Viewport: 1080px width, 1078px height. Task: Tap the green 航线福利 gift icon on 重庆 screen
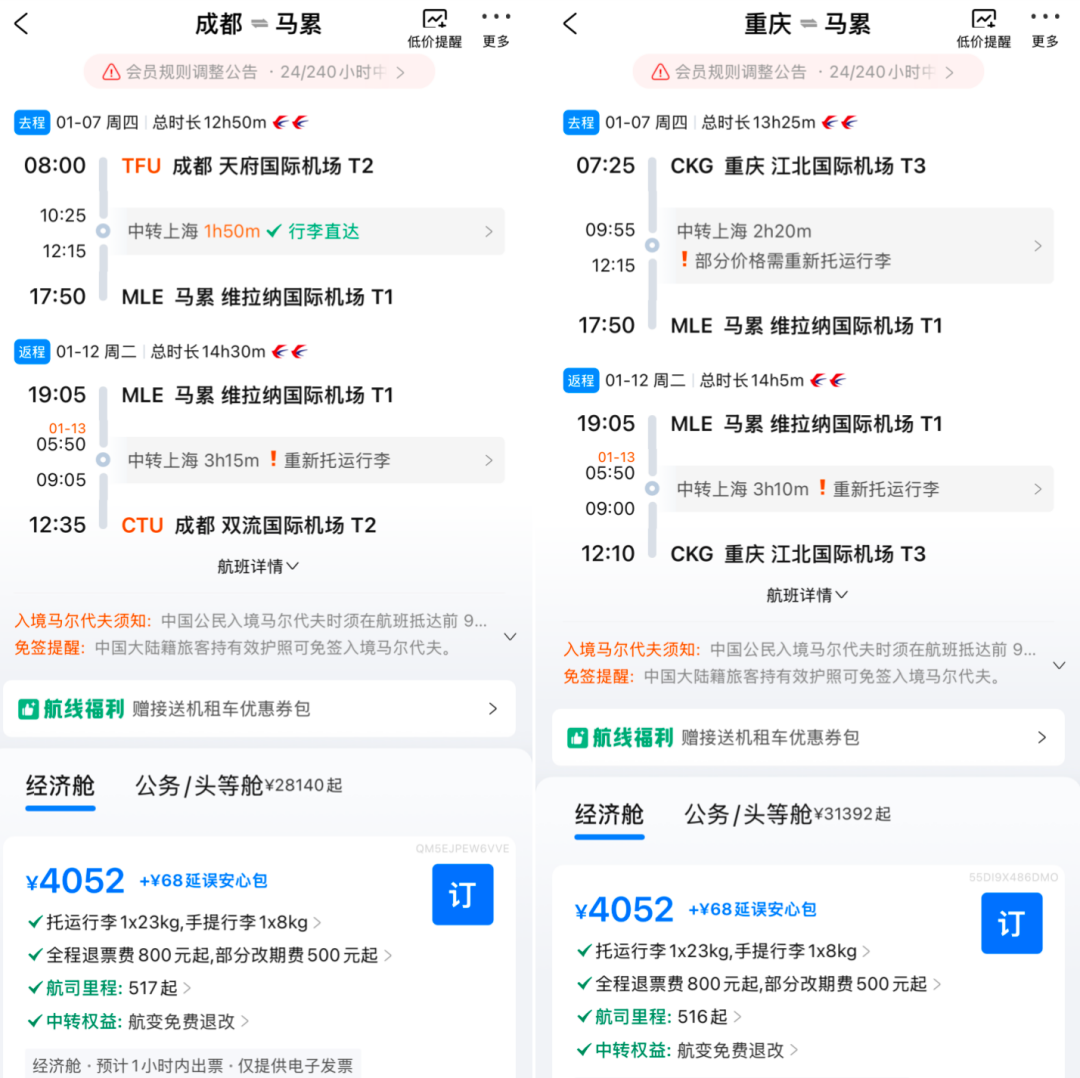tap(577, 738)
